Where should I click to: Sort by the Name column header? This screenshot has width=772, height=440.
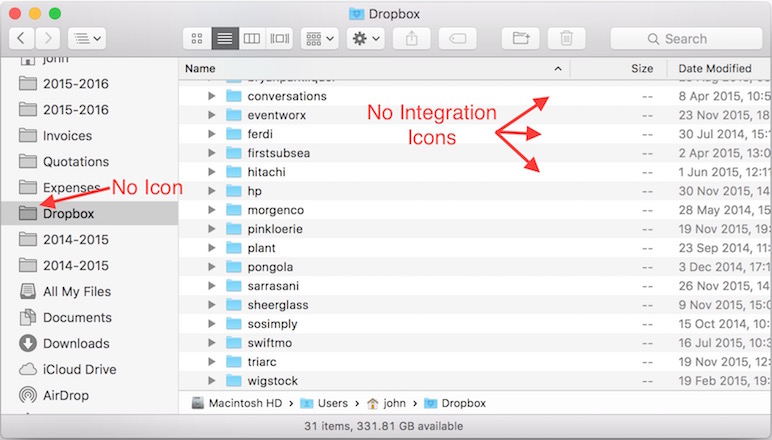click(x=374, y=68)
